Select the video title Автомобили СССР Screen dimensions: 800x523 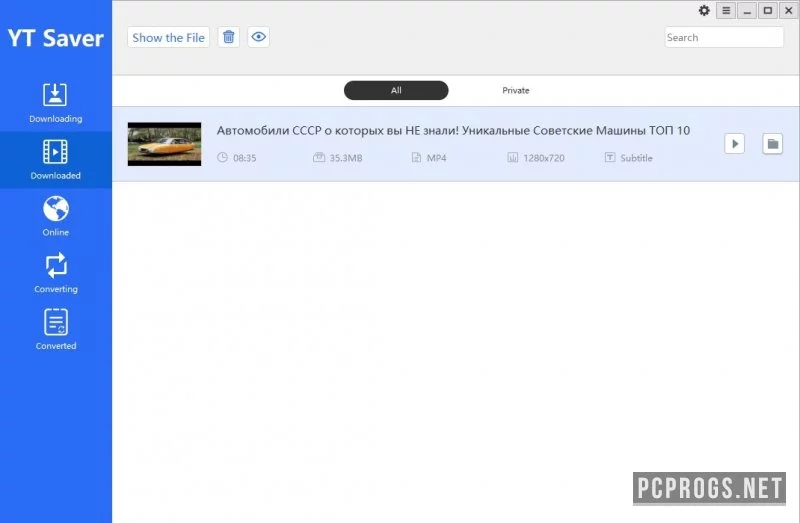point(453,131)
